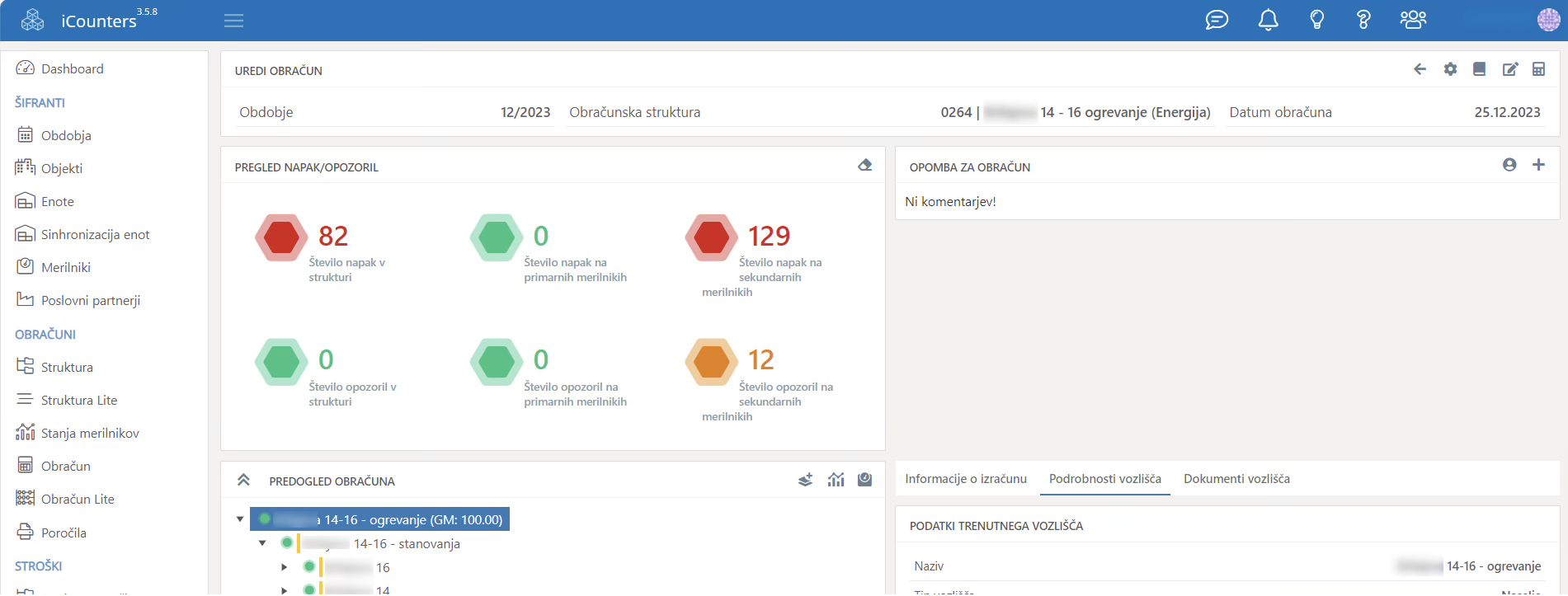Switch to Informacije o izračunu tab

[966, 479]
